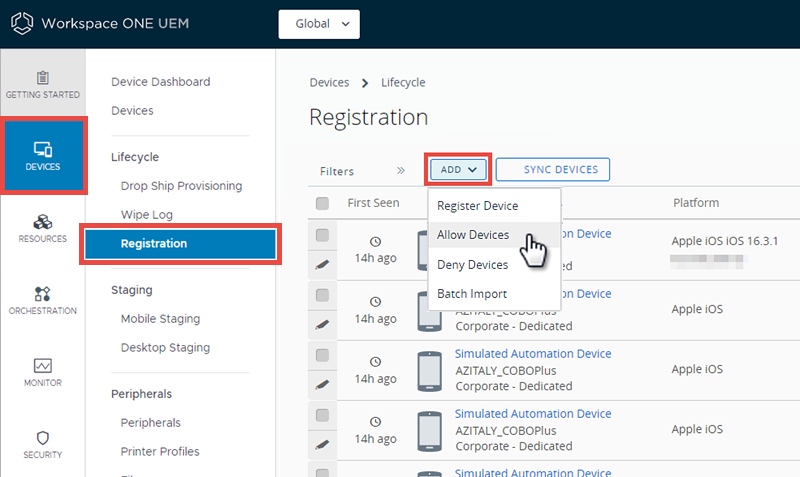Viewport: 800px width, 477px height.
Task: Open third row's Simulated Automation Device link
Action: coord(533,354)
